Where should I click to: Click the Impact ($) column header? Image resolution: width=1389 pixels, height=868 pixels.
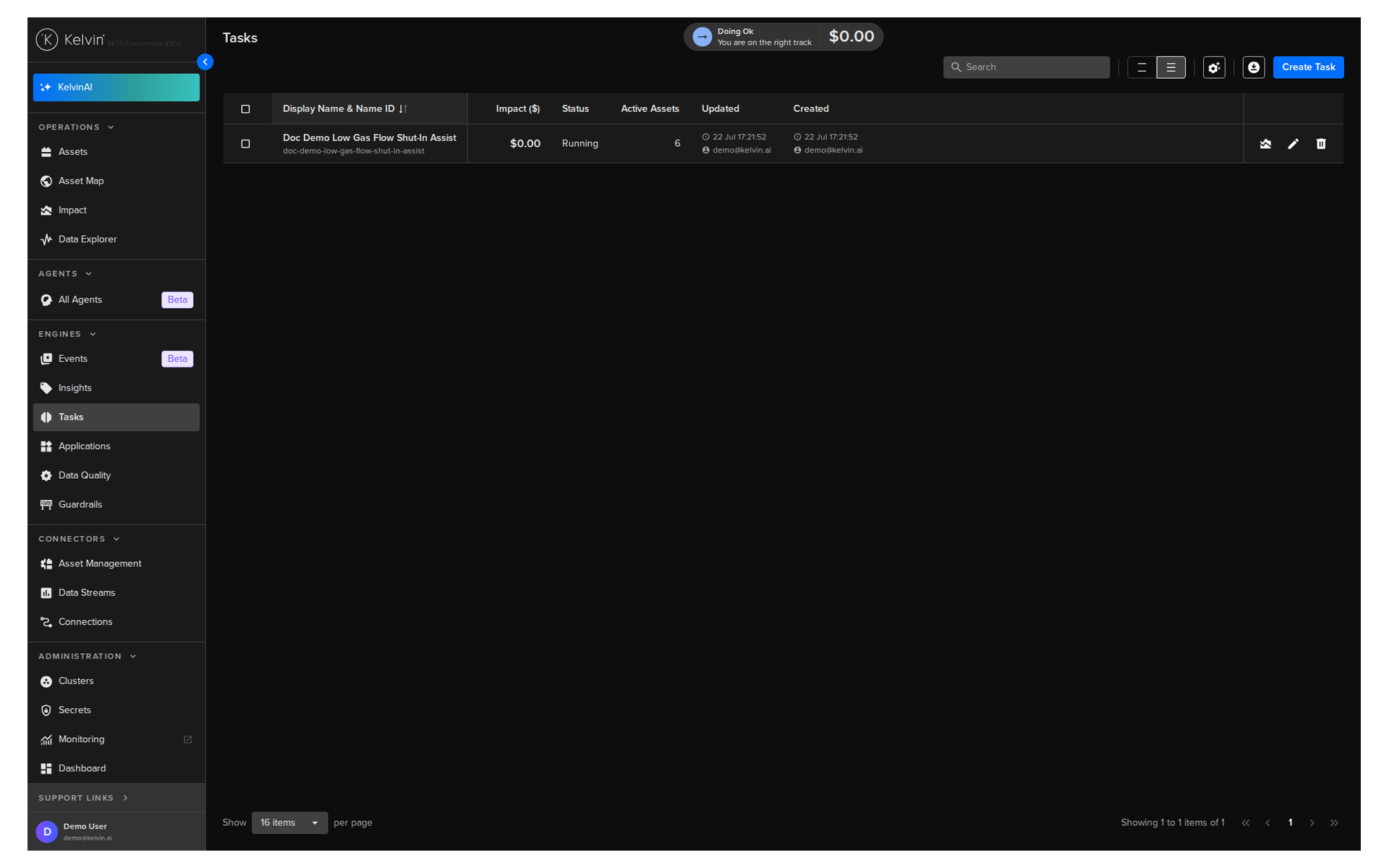517,109
